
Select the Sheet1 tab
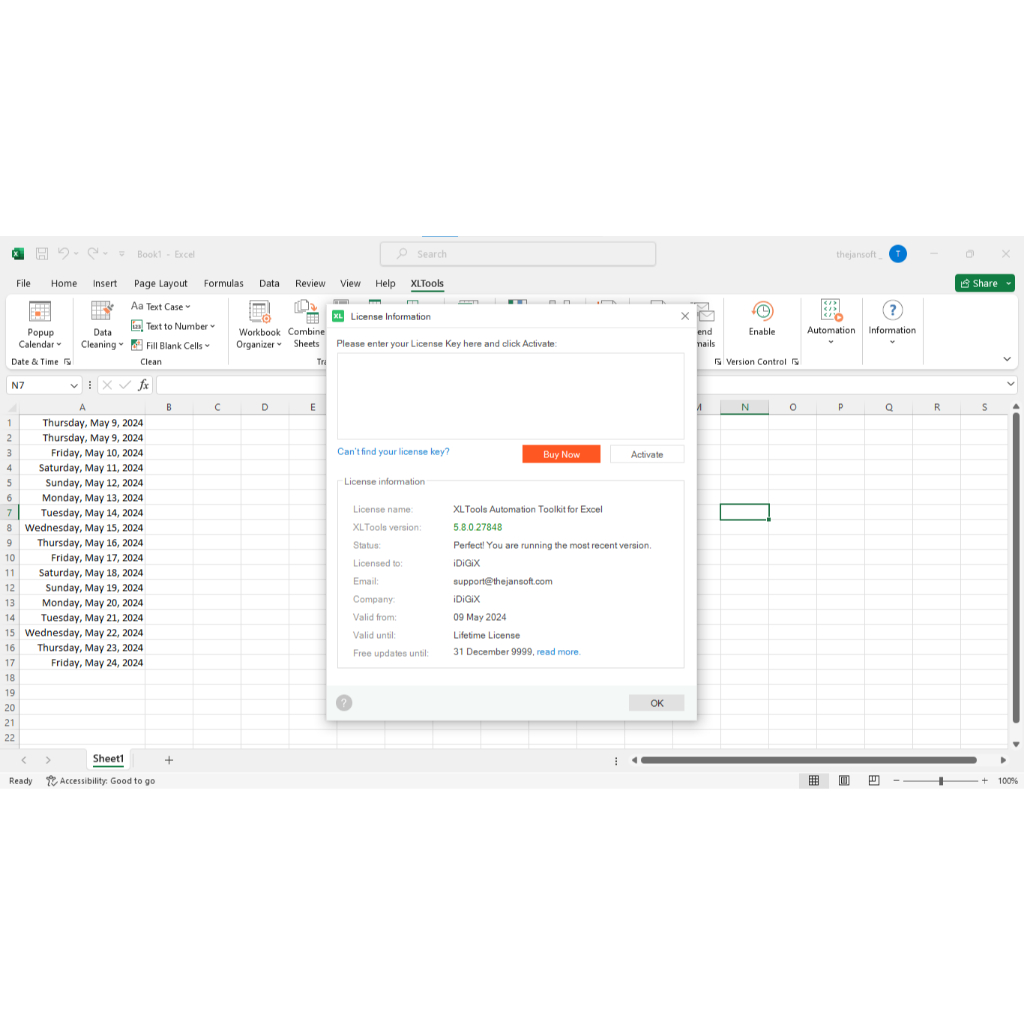[x=108, y=759]
